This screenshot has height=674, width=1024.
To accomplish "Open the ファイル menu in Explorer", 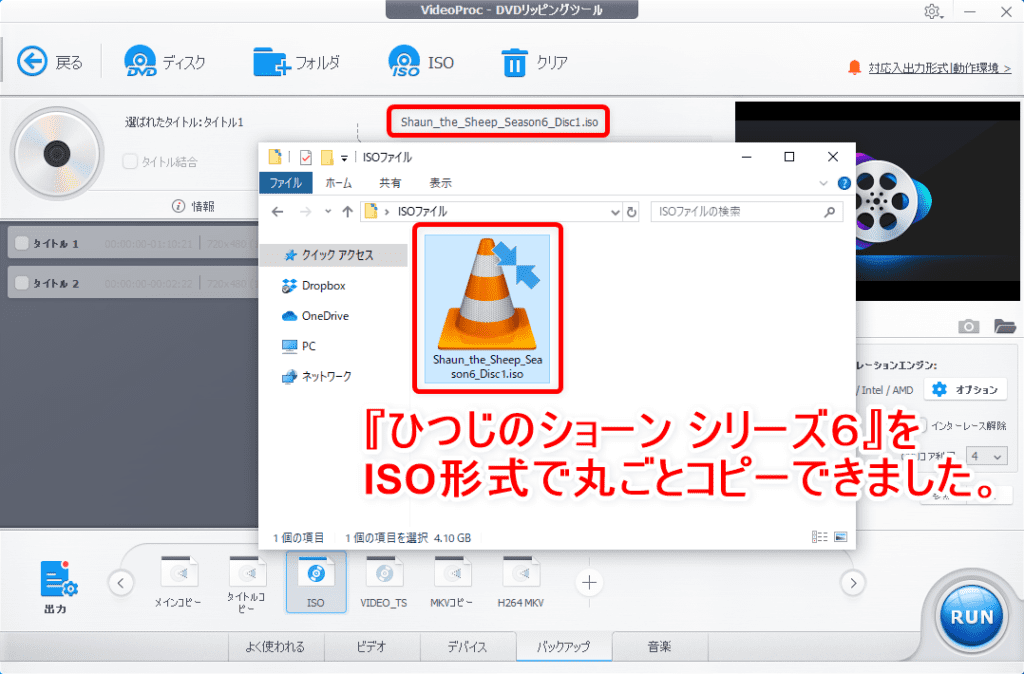I will point(286,183).
